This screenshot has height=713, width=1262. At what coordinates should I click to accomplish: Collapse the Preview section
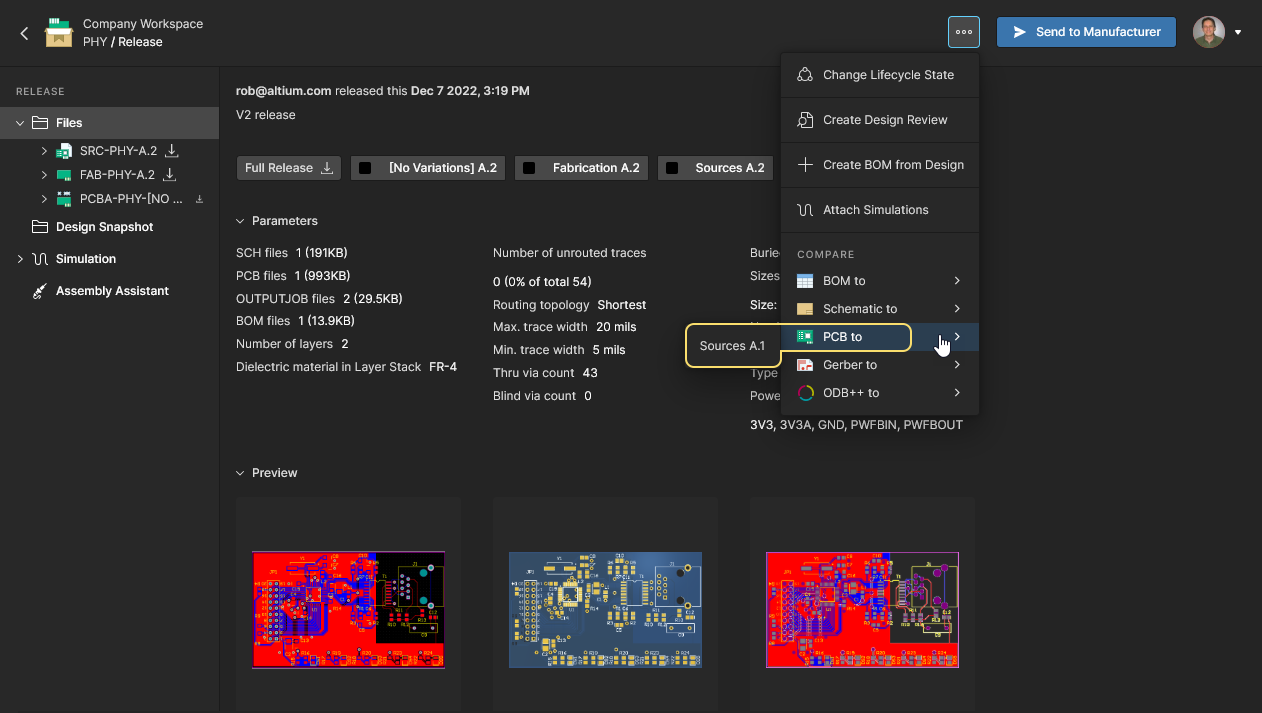pos(240,473)
